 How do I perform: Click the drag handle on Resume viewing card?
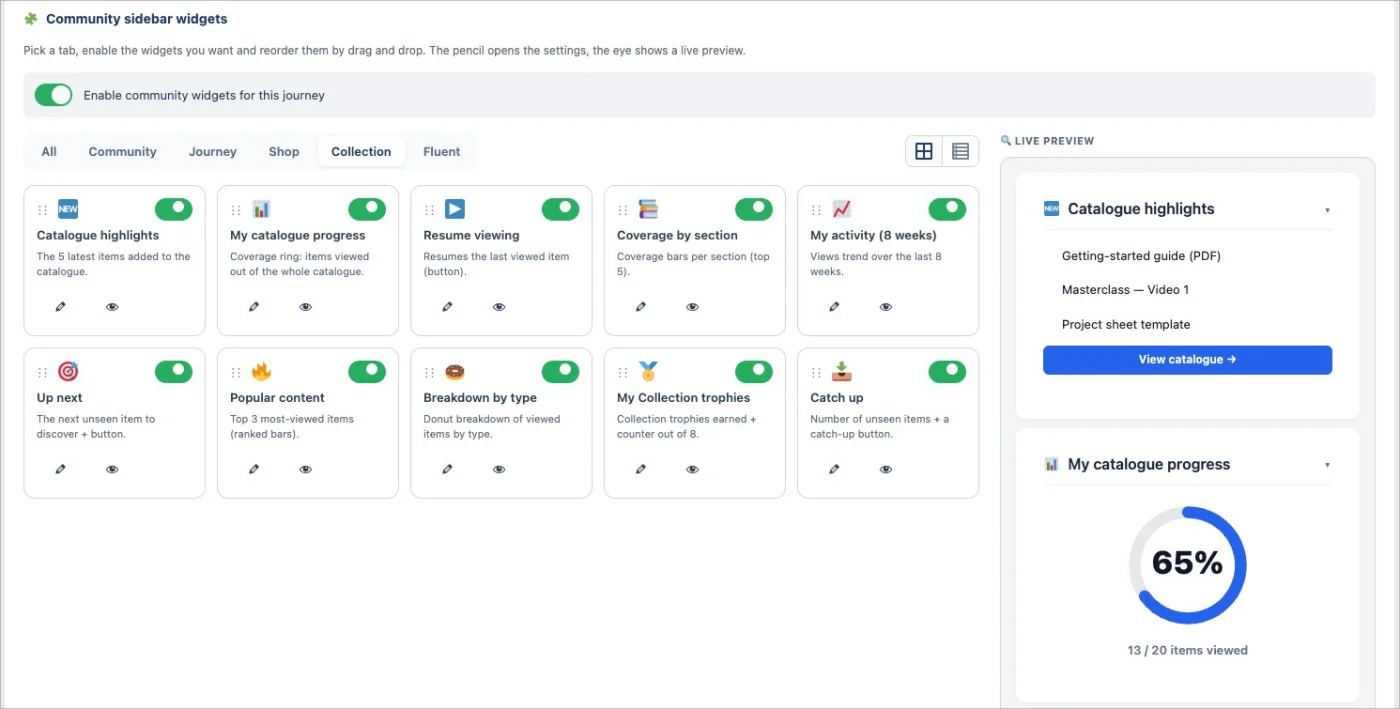(429, 210)
